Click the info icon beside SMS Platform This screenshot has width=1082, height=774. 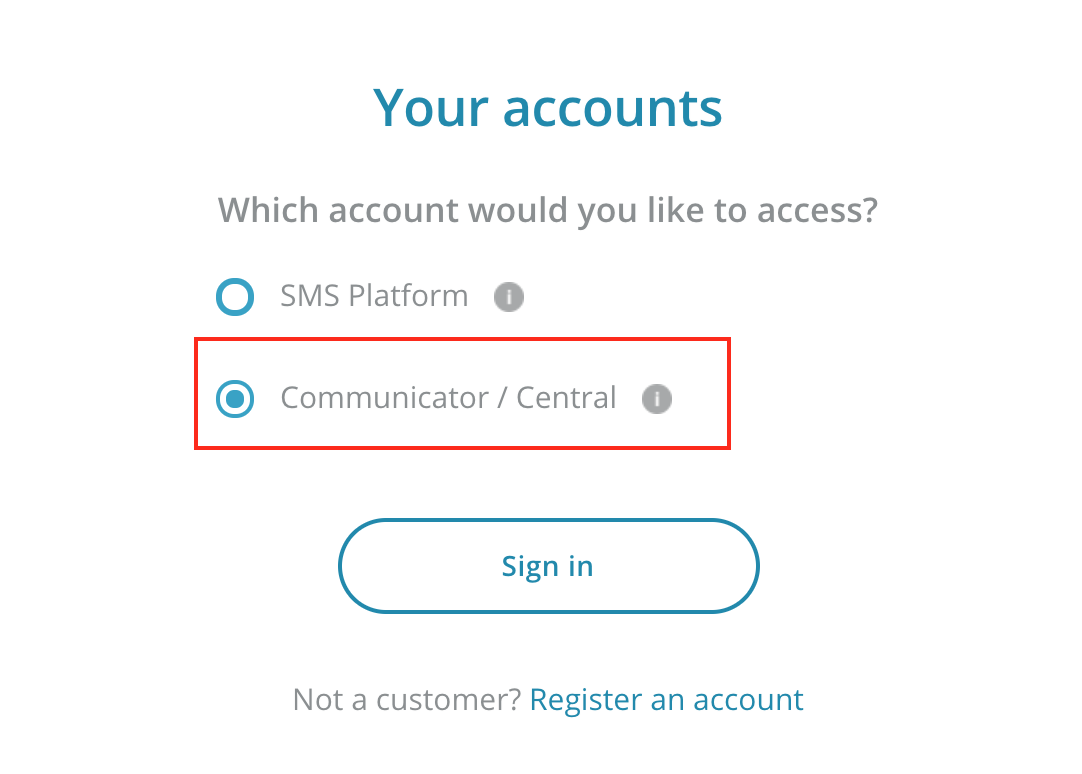coord(509,297)
